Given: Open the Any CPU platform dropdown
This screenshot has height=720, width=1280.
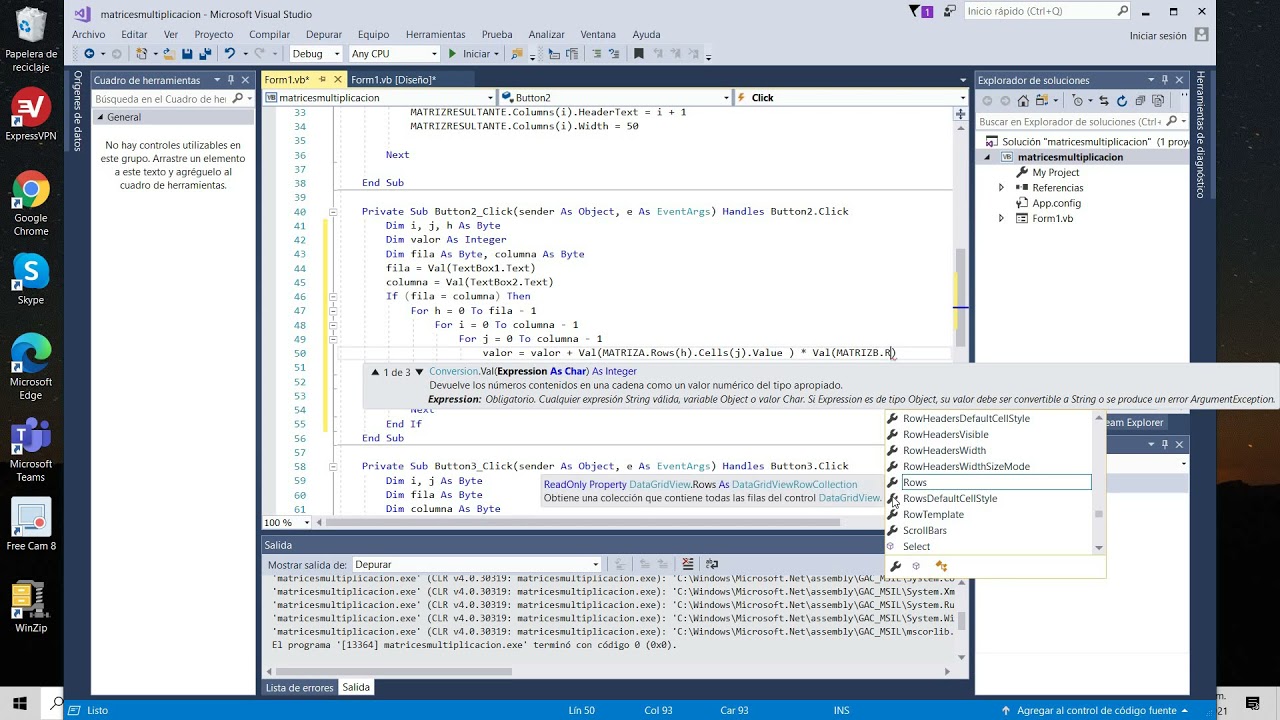Looking at the screenshot, I should (x=394, y=54).
